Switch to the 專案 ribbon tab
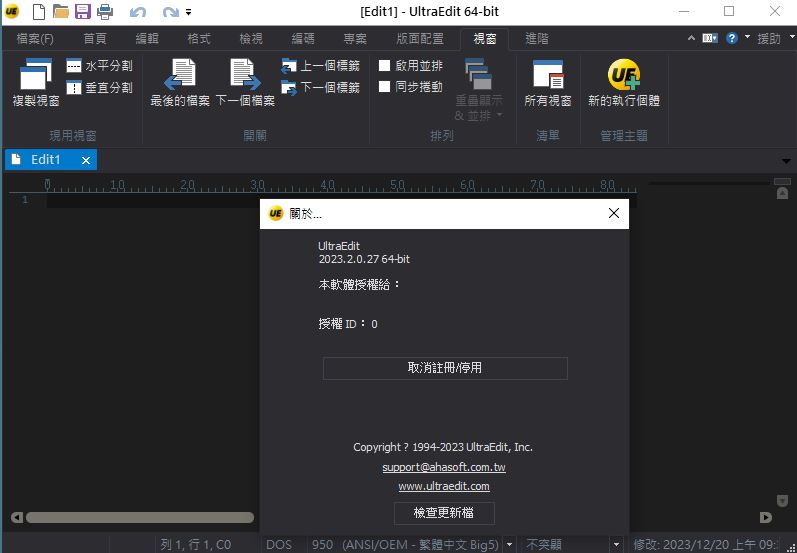Screen dimensions: 797x553 [x=355, y=39]
